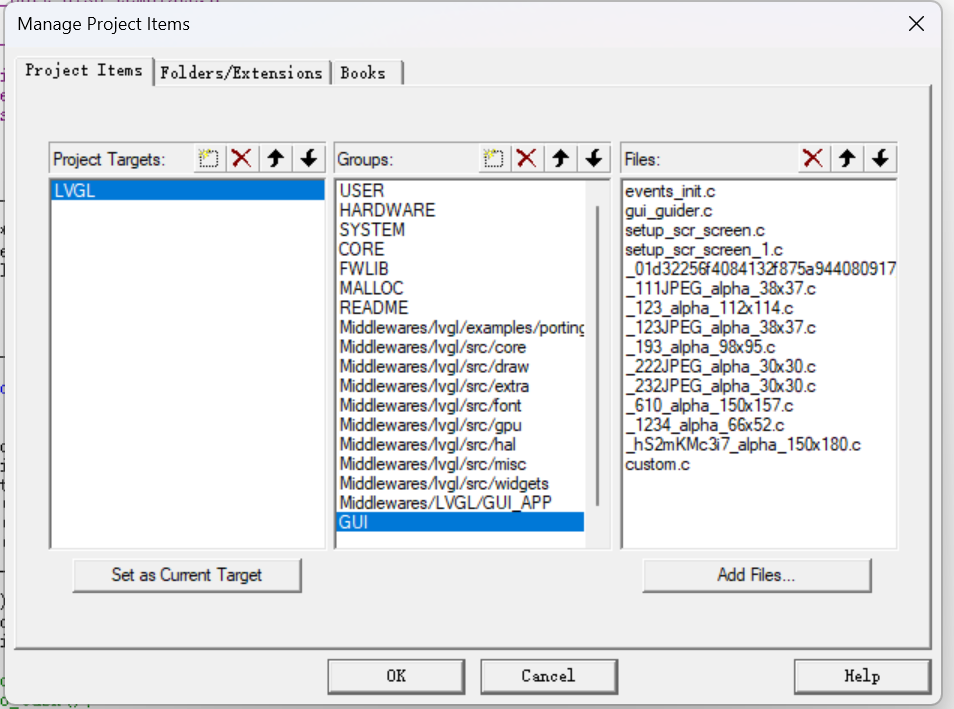The image size is (954, 709).
Task: Move the selected target down
Action: coord(308,158)
